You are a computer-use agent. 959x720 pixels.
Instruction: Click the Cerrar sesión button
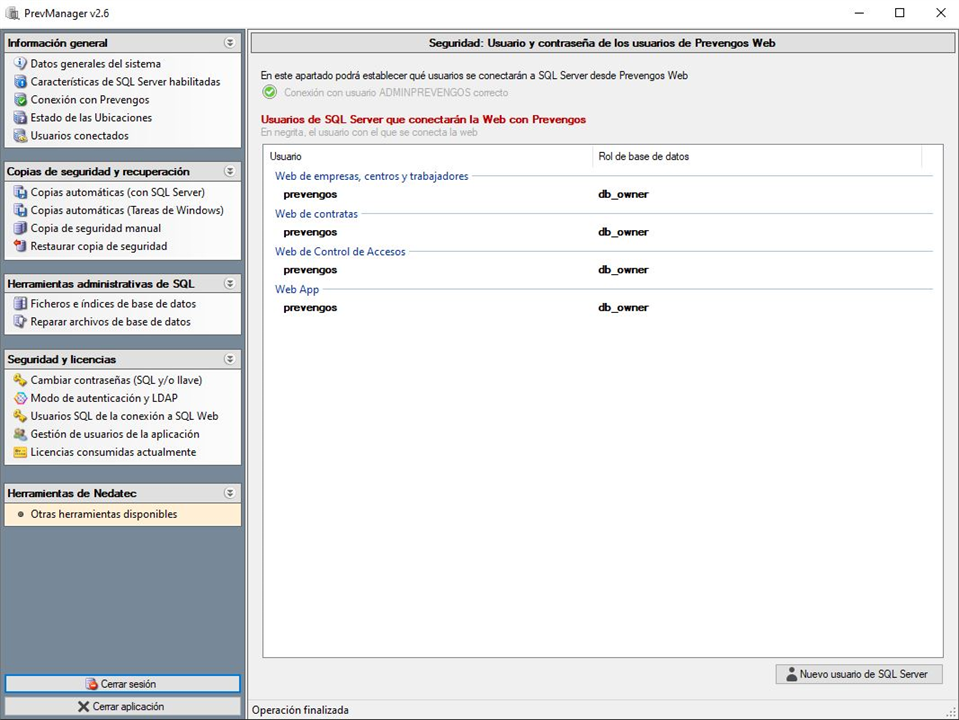(122, 684)
